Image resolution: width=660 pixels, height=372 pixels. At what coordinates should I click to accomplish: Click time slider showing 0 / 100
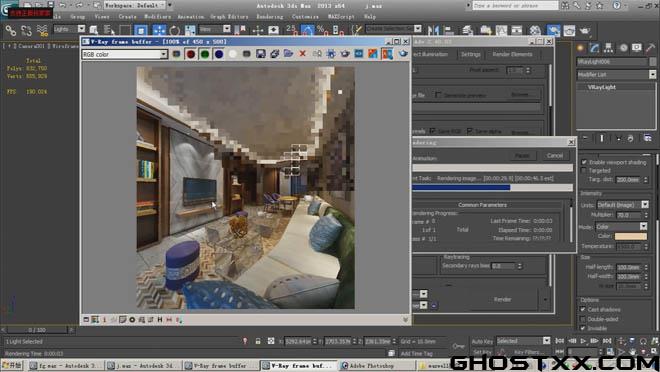(37, 330)
